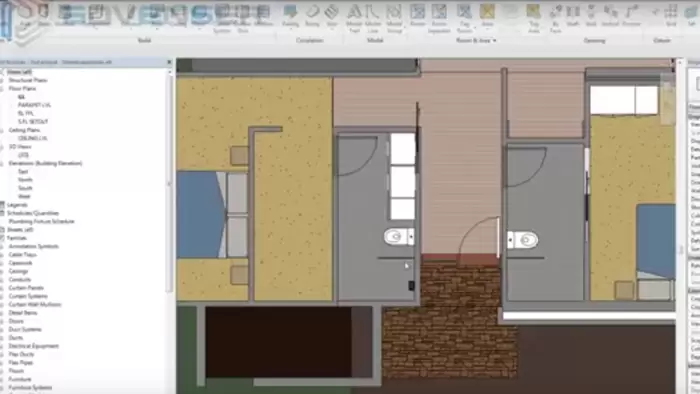The image size is (700, 394).
Task: Expand the Doors family category
Action: pos(2,321)
